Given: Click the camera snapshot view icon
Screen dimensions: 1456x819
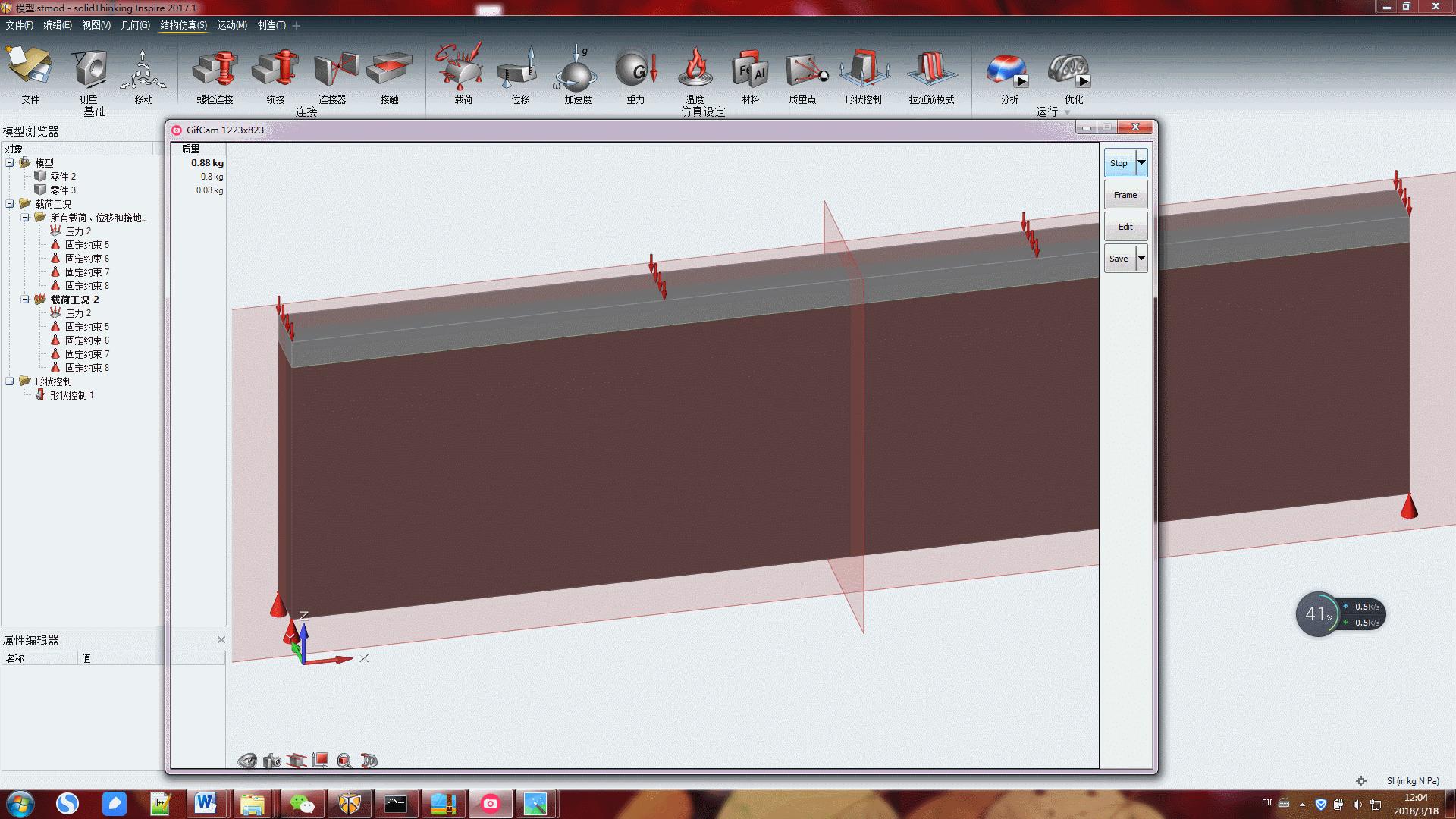Looking at the screenshot, I should (271, 761).
